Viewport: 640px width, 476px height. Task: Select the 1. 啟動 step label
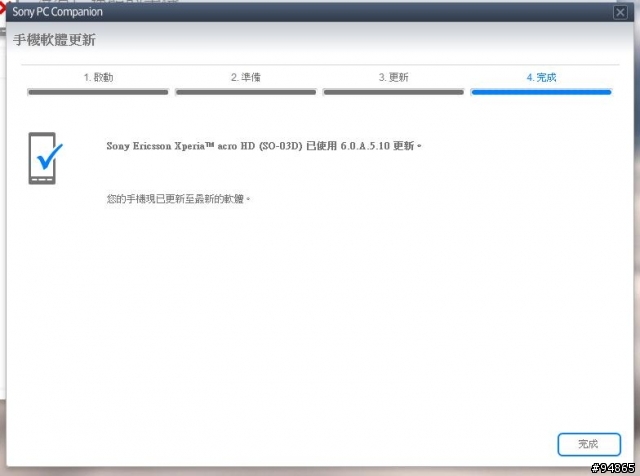click(98, 77)
